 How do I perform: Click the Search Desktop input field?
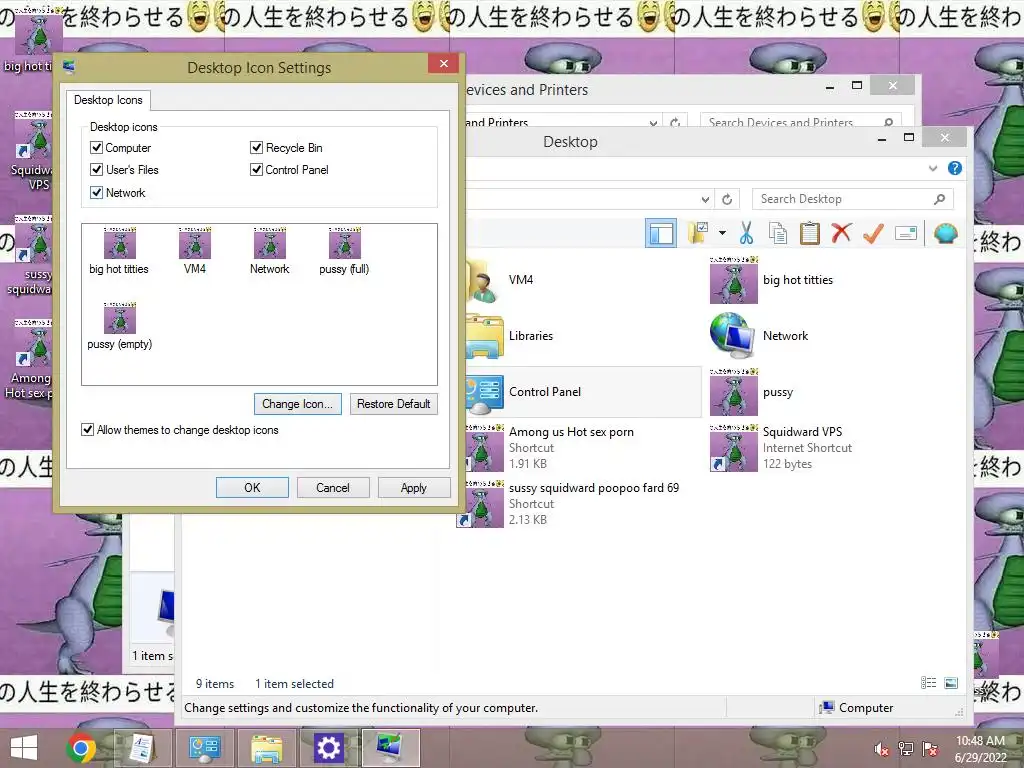(x=852, y=199)
